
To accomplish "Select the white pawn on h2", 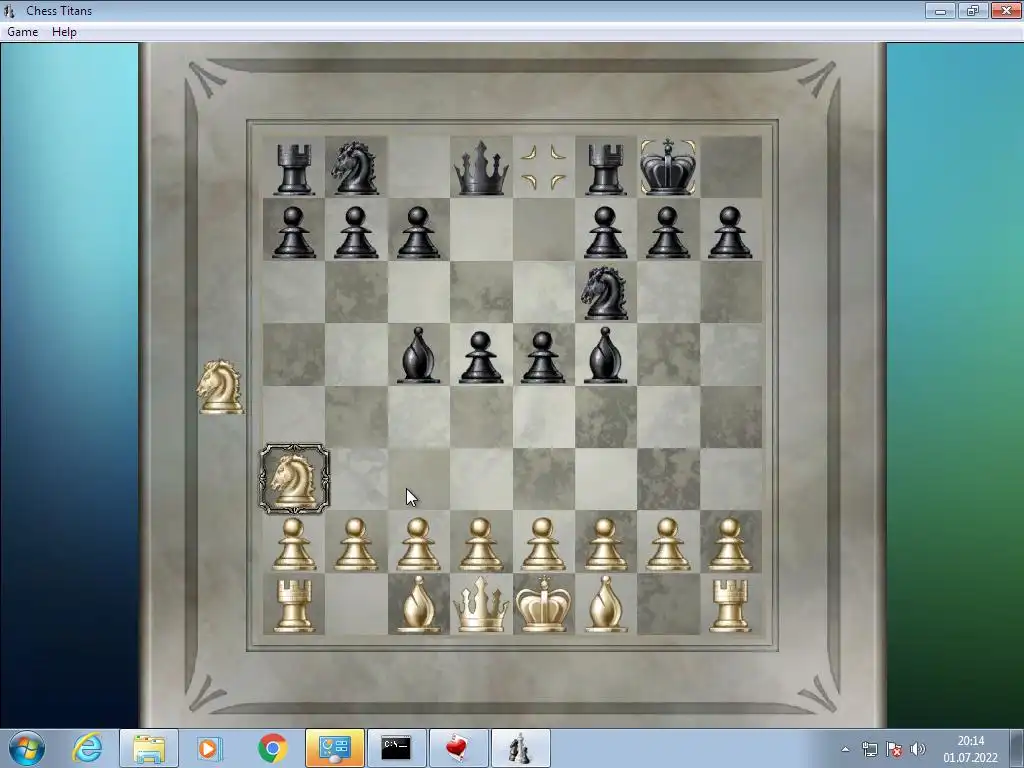I will (730, 545).
